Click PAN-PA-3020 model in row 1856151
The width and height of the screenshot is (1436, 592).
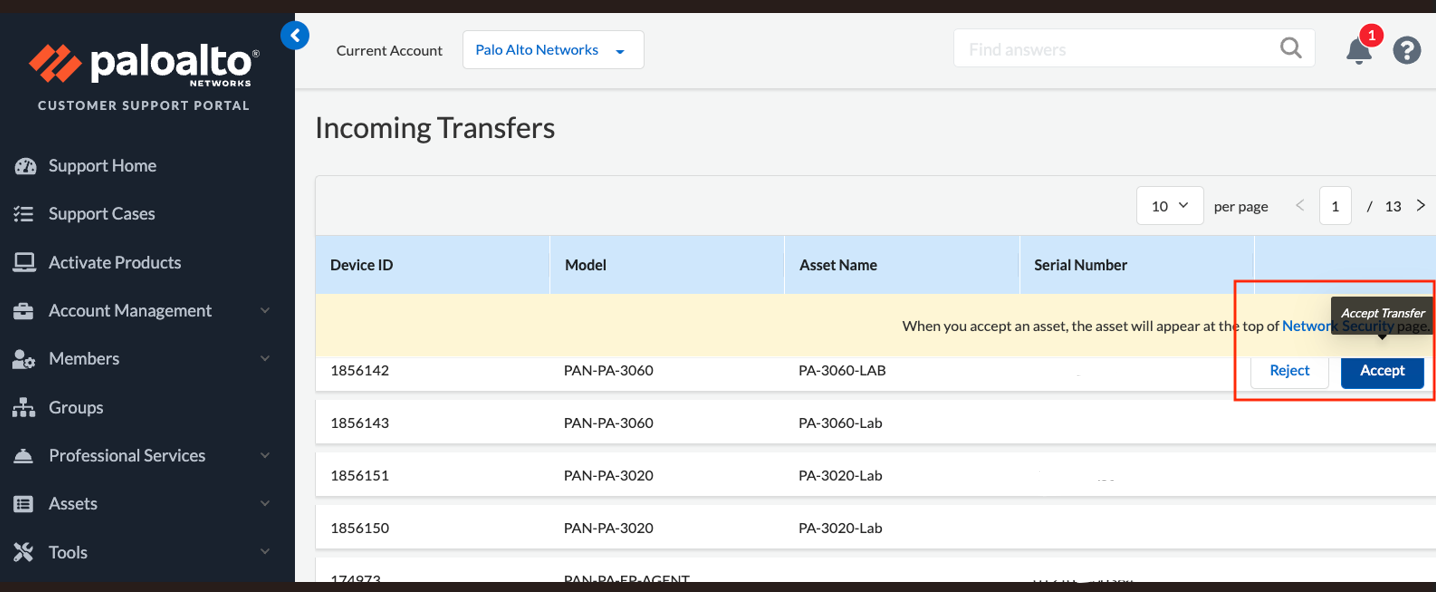[608, 475]
